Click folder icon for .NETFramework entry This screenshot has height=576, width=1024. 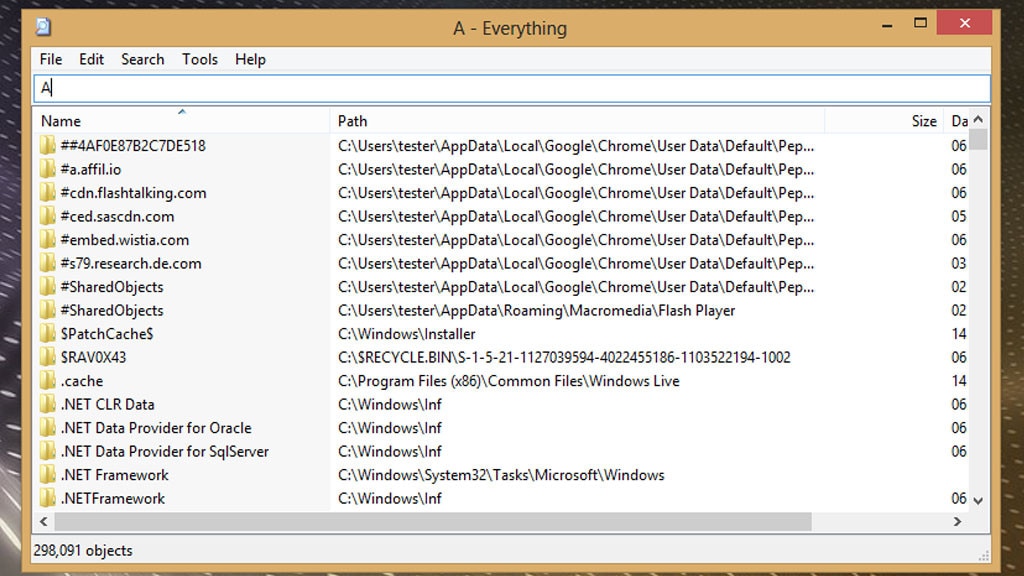(48, 498)
